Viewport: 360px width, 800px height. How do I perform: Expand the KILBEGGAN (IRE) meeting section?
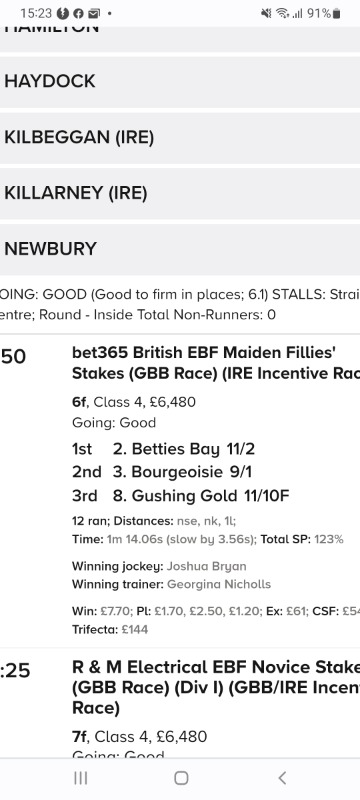[x=180, y=138]
